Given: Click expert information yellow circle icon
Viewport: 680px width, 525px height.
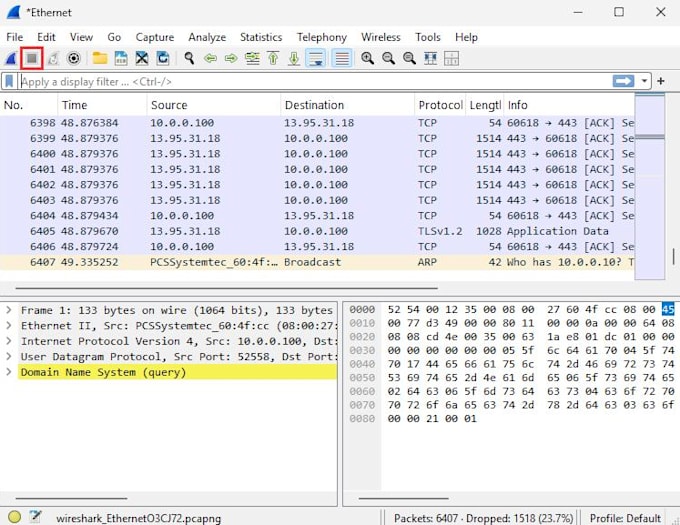Looking at the screenshot, I should pyautogui.click(x=14, y=517).
